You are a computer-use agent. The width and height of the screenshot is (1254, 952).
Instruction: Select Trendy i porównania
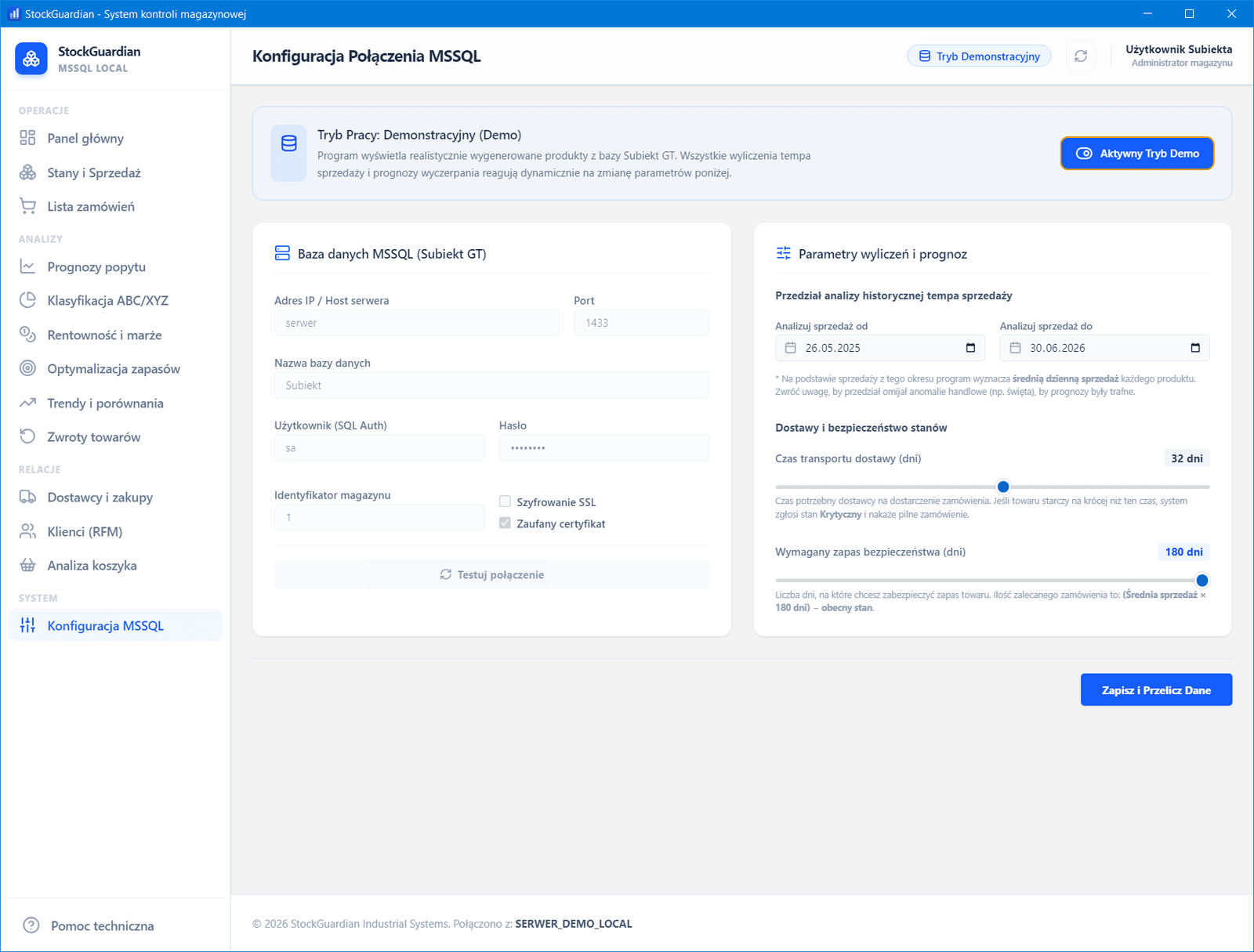[x=115, y=403]
